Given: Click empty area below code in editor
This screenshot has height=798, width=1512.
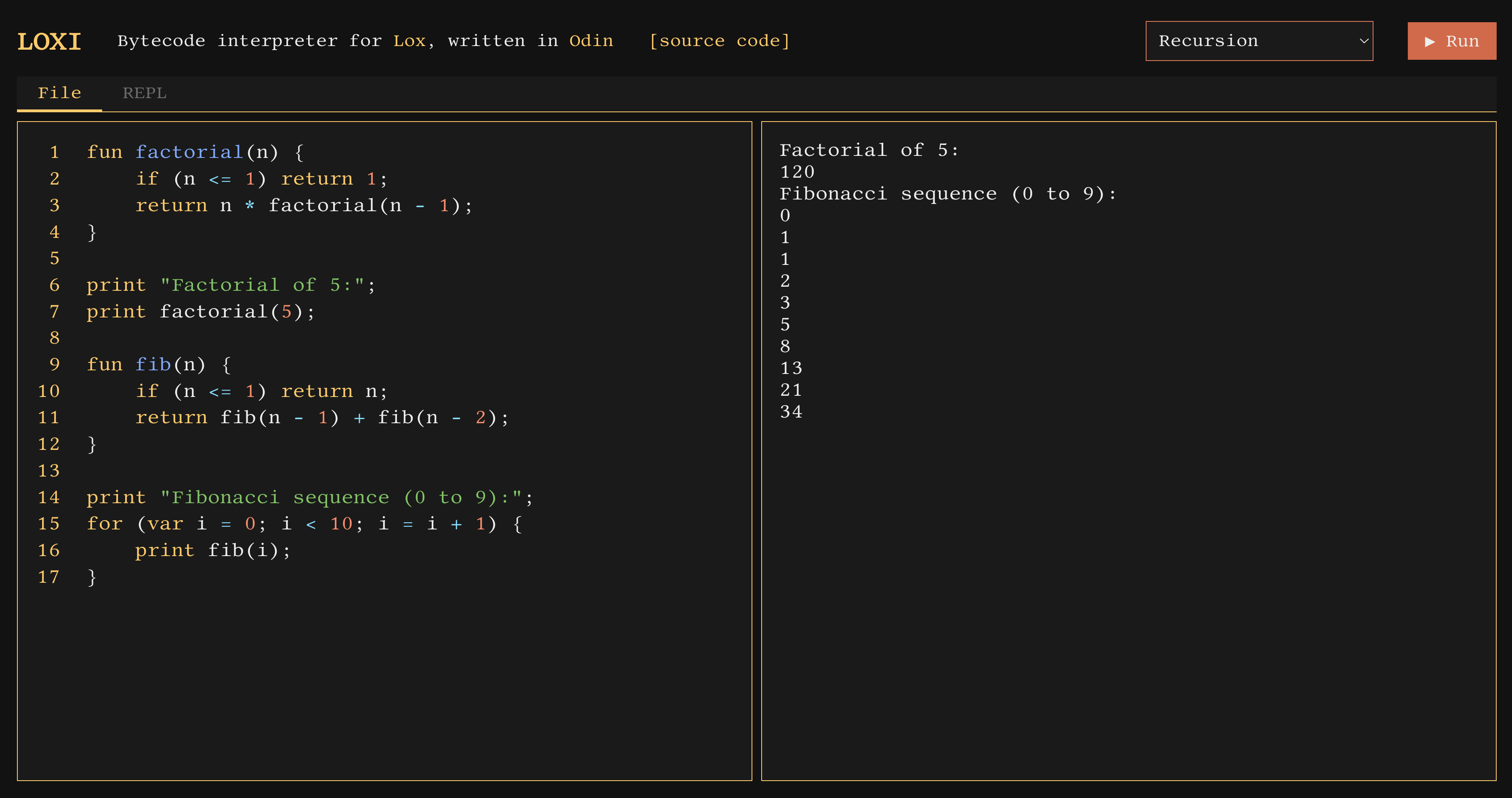Looking at the screenshot, I should [384, 680].
